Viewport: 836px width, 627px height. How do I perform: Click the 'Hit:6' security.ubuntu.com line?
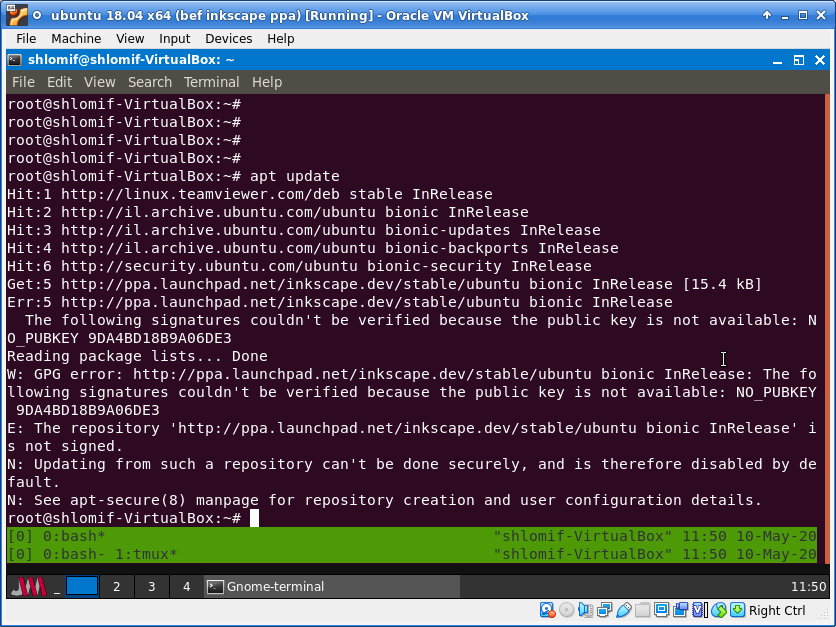[x=300, y=266]
